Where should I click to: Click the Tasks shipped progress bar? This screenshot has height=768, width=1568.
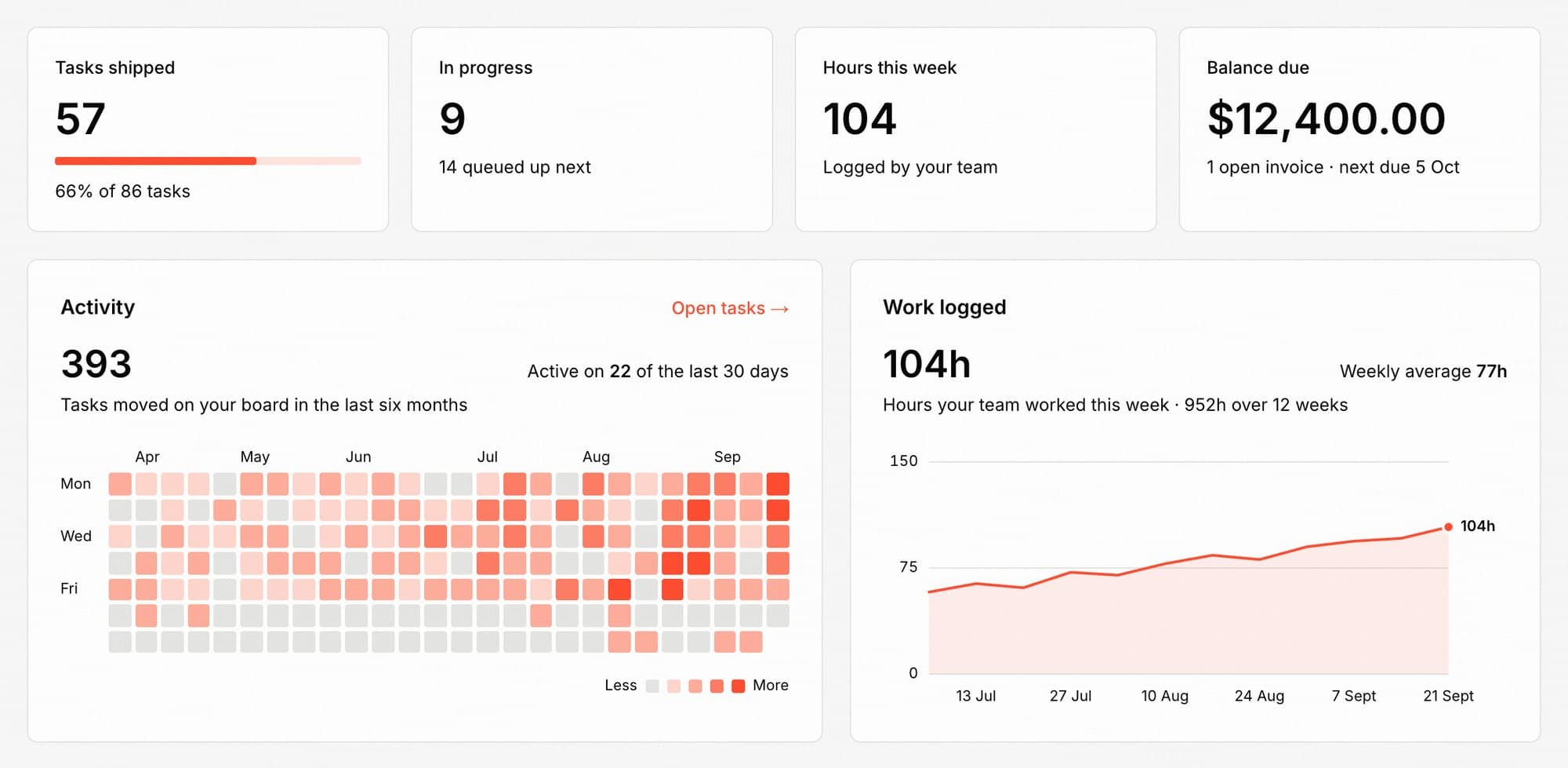pos(208,161)
